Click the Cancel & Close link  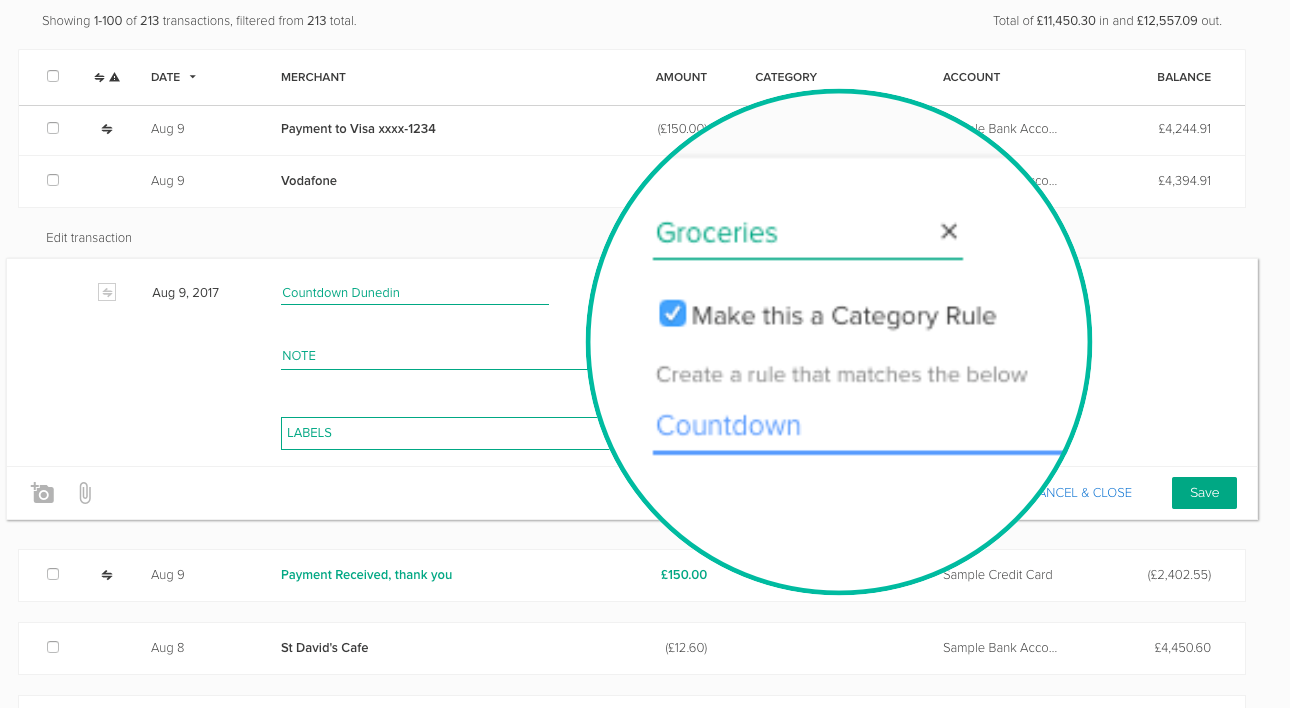1086,493
